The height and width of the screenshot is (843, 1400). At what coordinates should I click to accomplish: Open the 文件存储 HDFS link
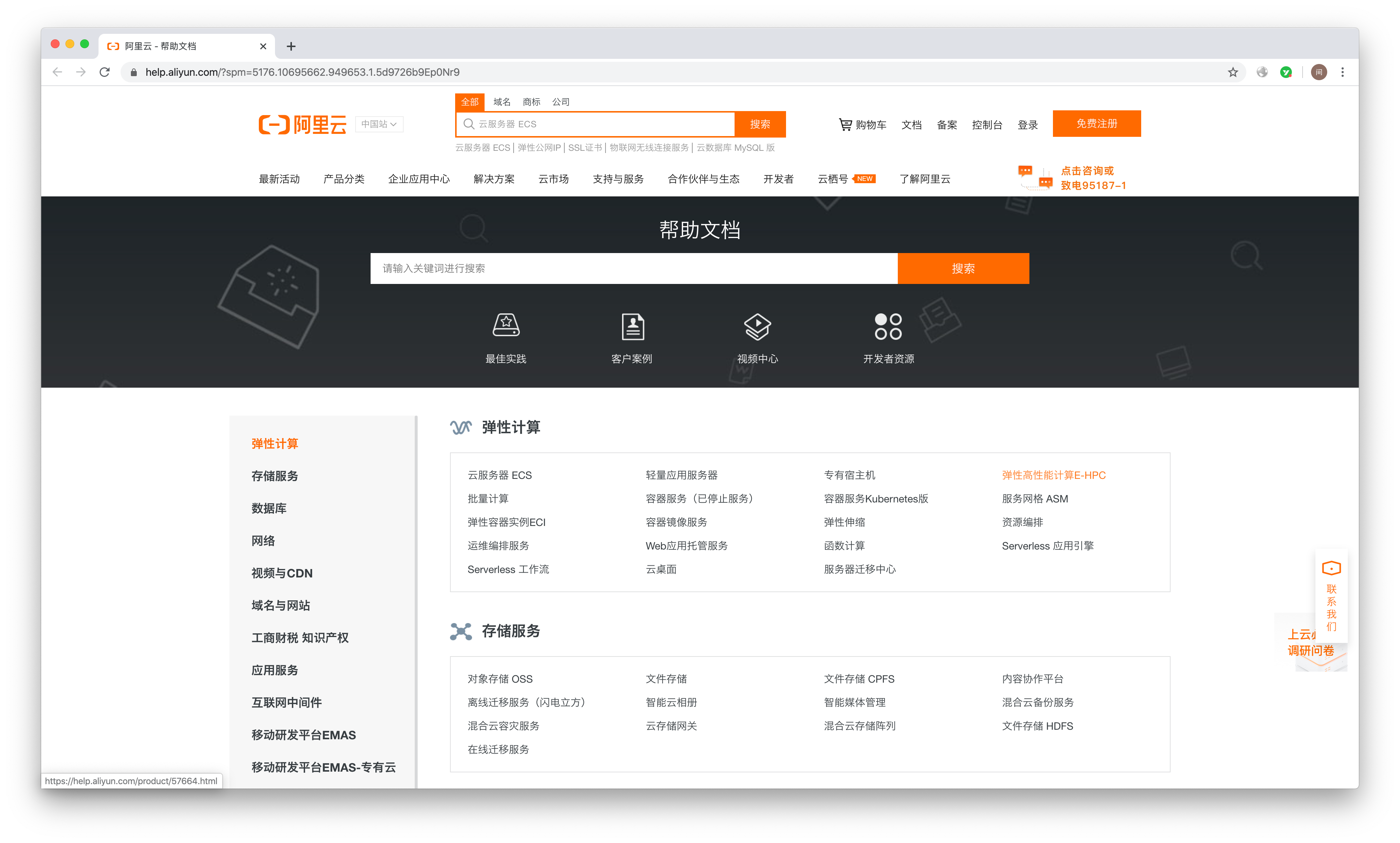click(1037, 726)
